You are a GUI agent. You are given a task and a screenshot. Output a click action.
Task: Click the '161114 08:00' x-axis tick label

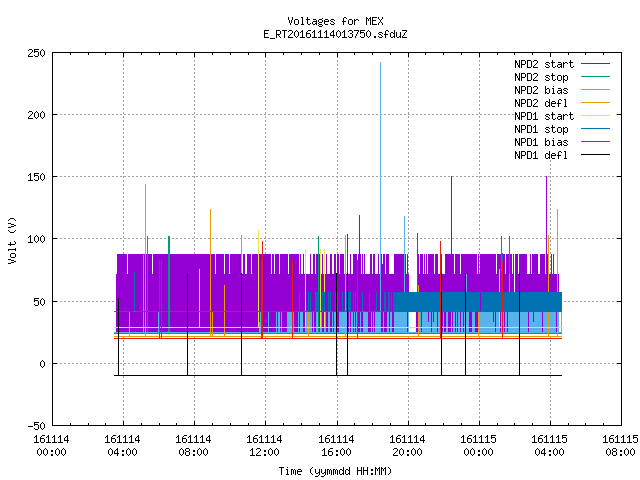[x=193, y=446]
